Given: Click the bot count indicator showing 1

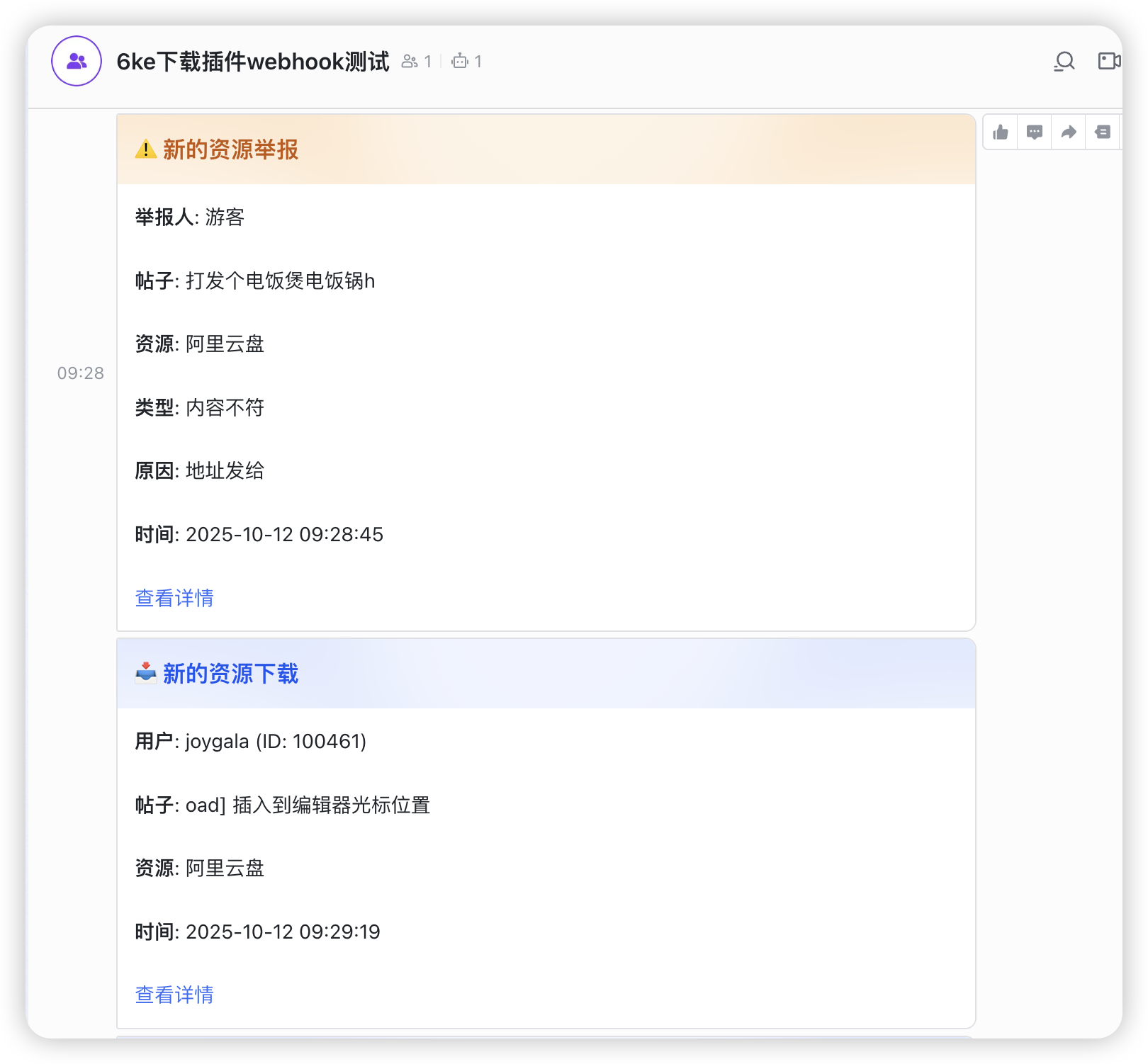Looking at the screenshot, I should tap(466, 62).
